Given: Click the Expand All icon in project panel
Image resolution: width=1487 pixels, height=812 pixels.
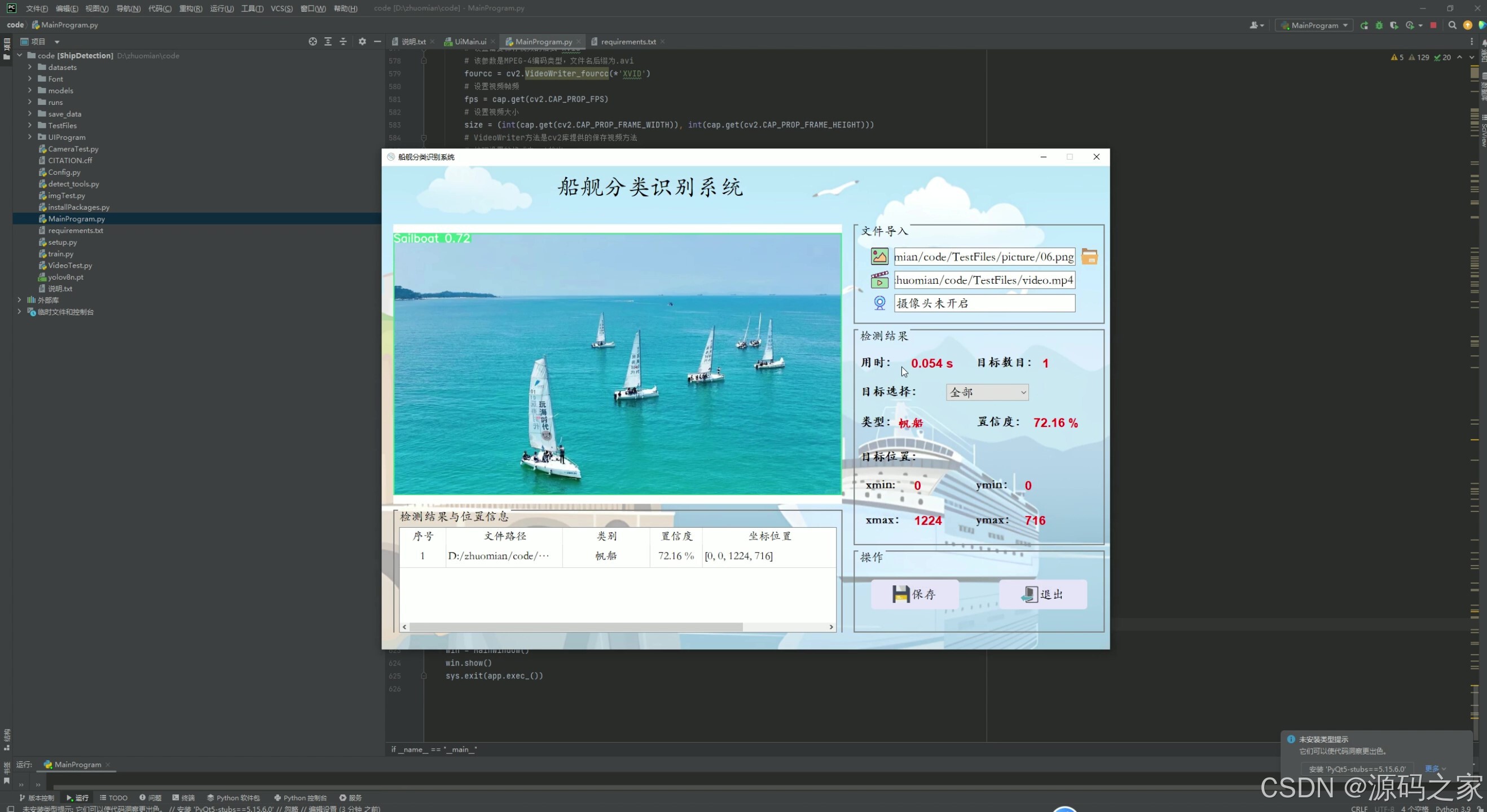Looking at the screenshot, I should pyautogui.click(x=328, y=42).
